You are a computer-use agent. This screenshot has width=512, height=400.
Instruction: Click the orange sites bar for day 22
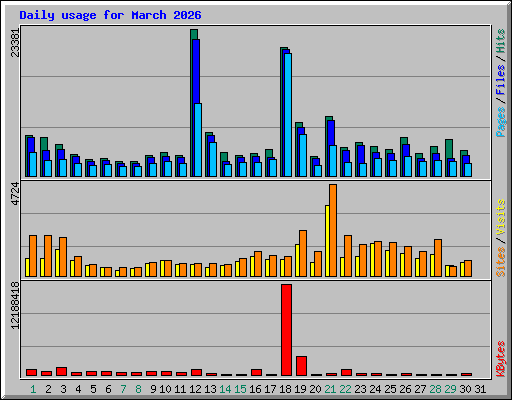coord(348,256)
